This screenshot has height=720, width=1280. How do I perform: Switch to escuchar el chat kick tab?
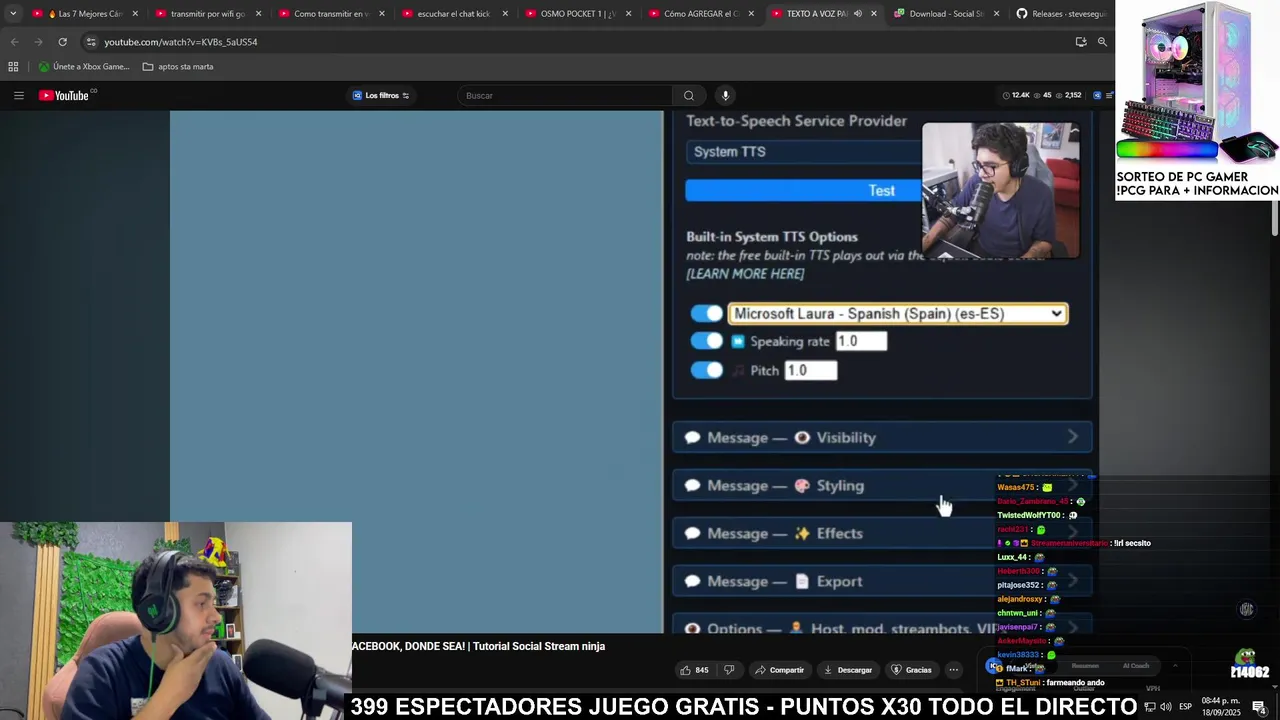[454, 14]
